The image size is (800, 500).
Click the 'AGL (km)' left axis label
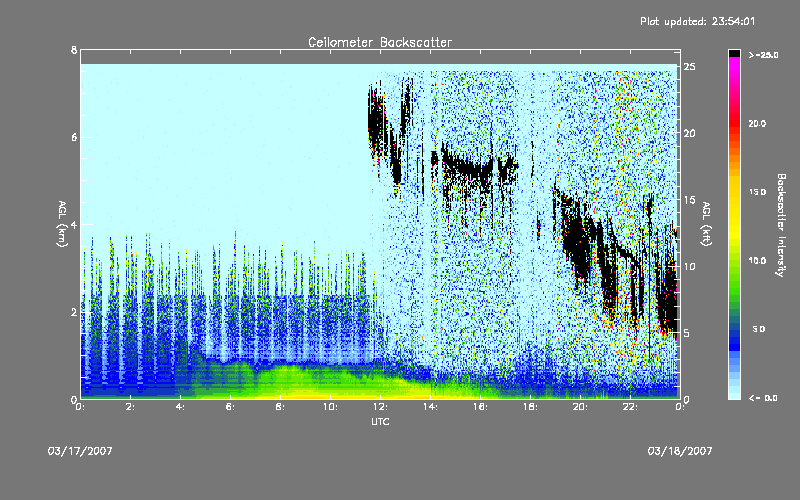62,224
